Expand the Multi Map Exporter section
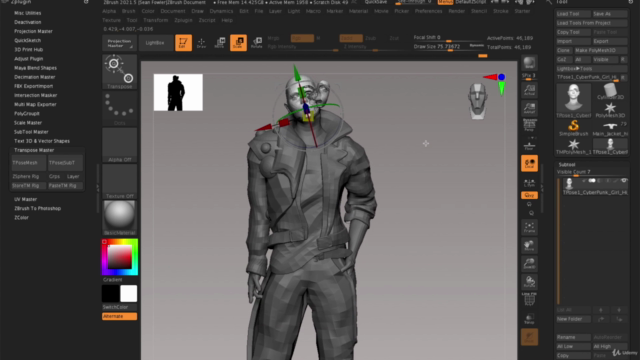The image size is (640, 360). (35, 104)
